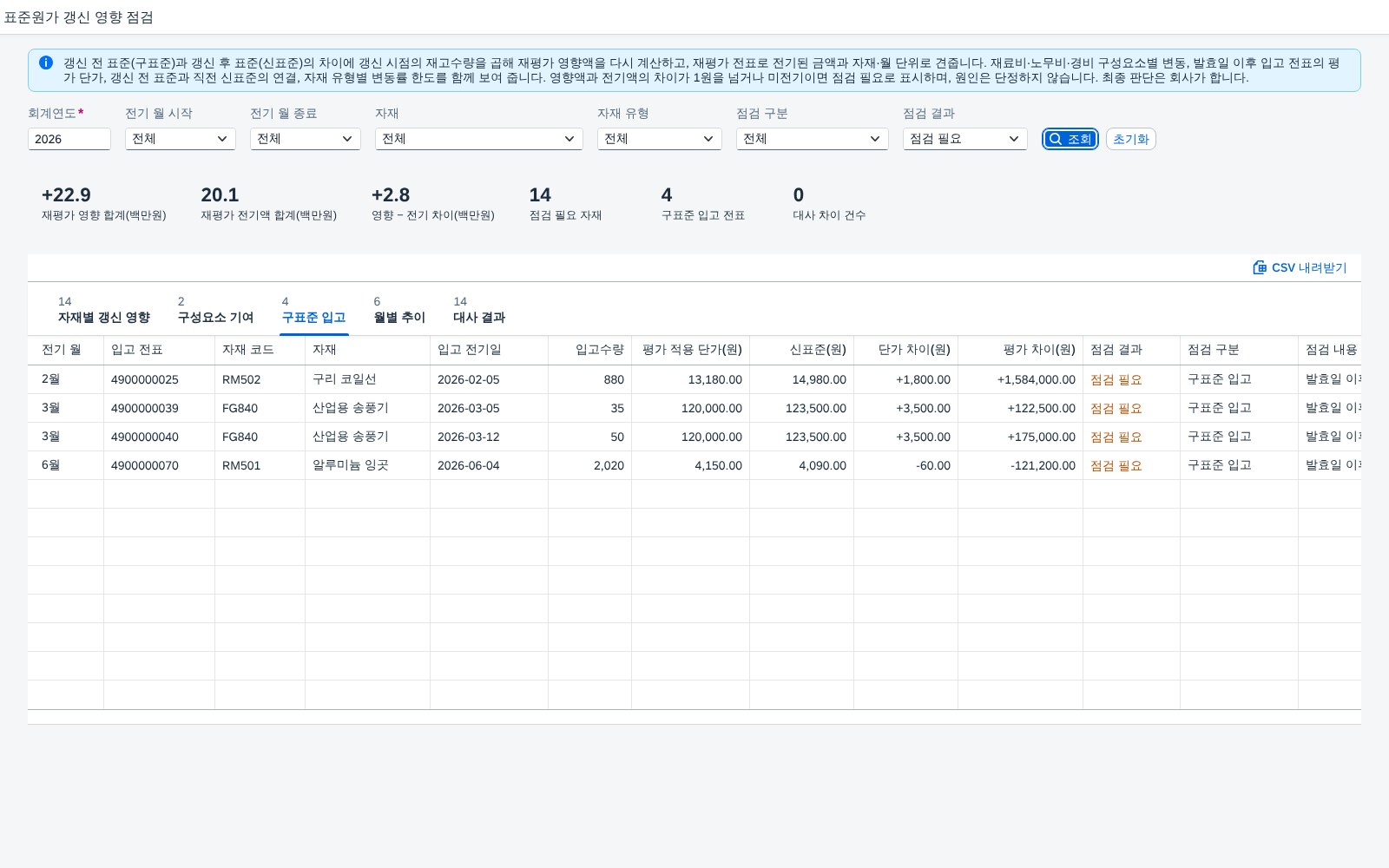Switch to the 자재별 갱신 영향 tab

104,310
